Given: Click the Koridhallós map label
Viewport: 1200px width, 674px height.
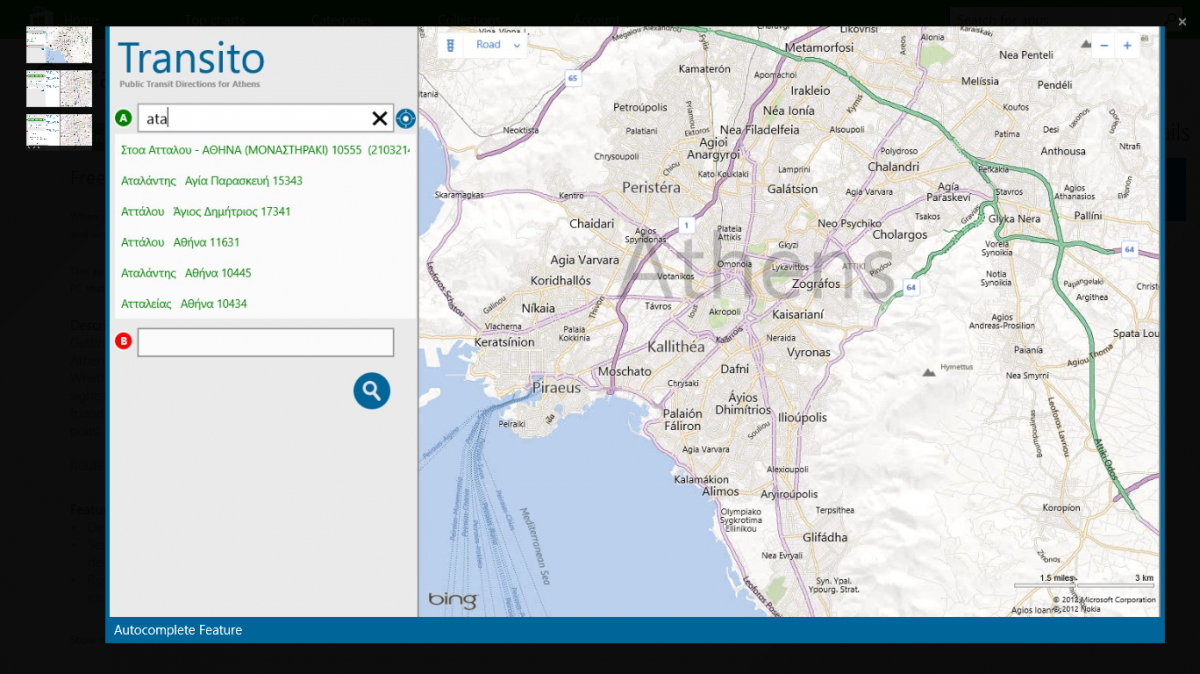Looking at the screenshot, I should click(x=561, y=281).
